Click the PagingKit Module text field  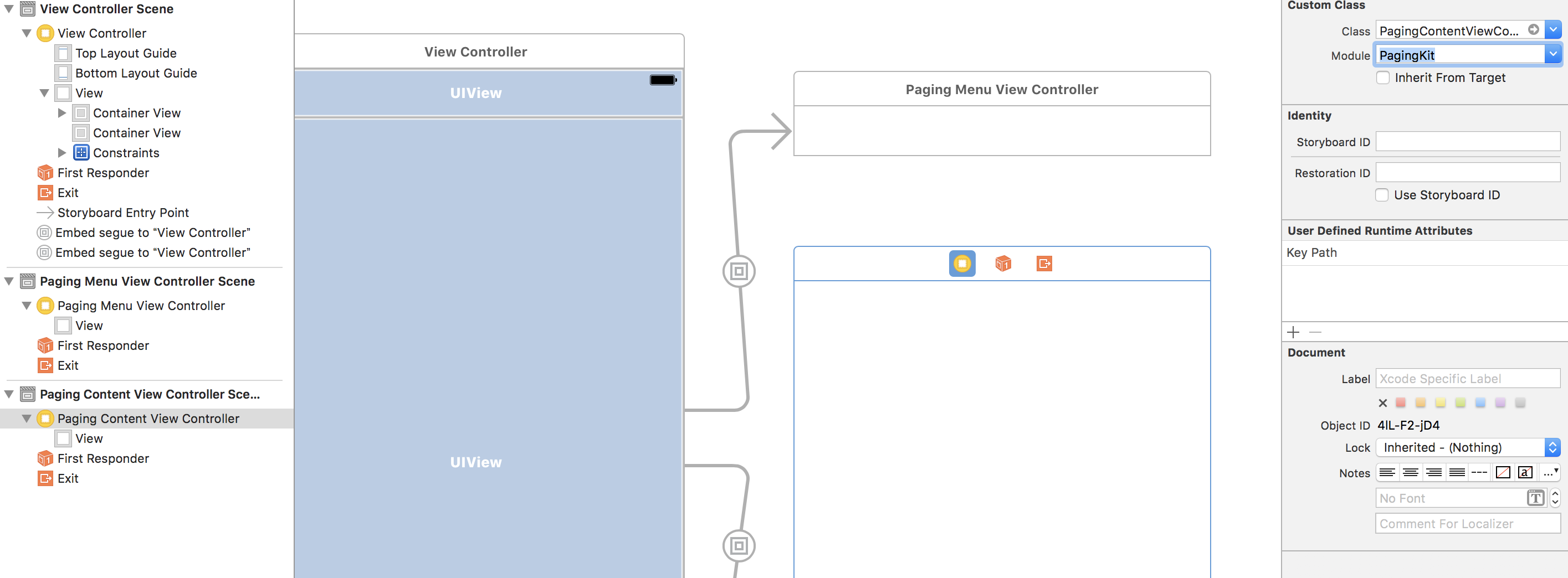pos(1459,55)
